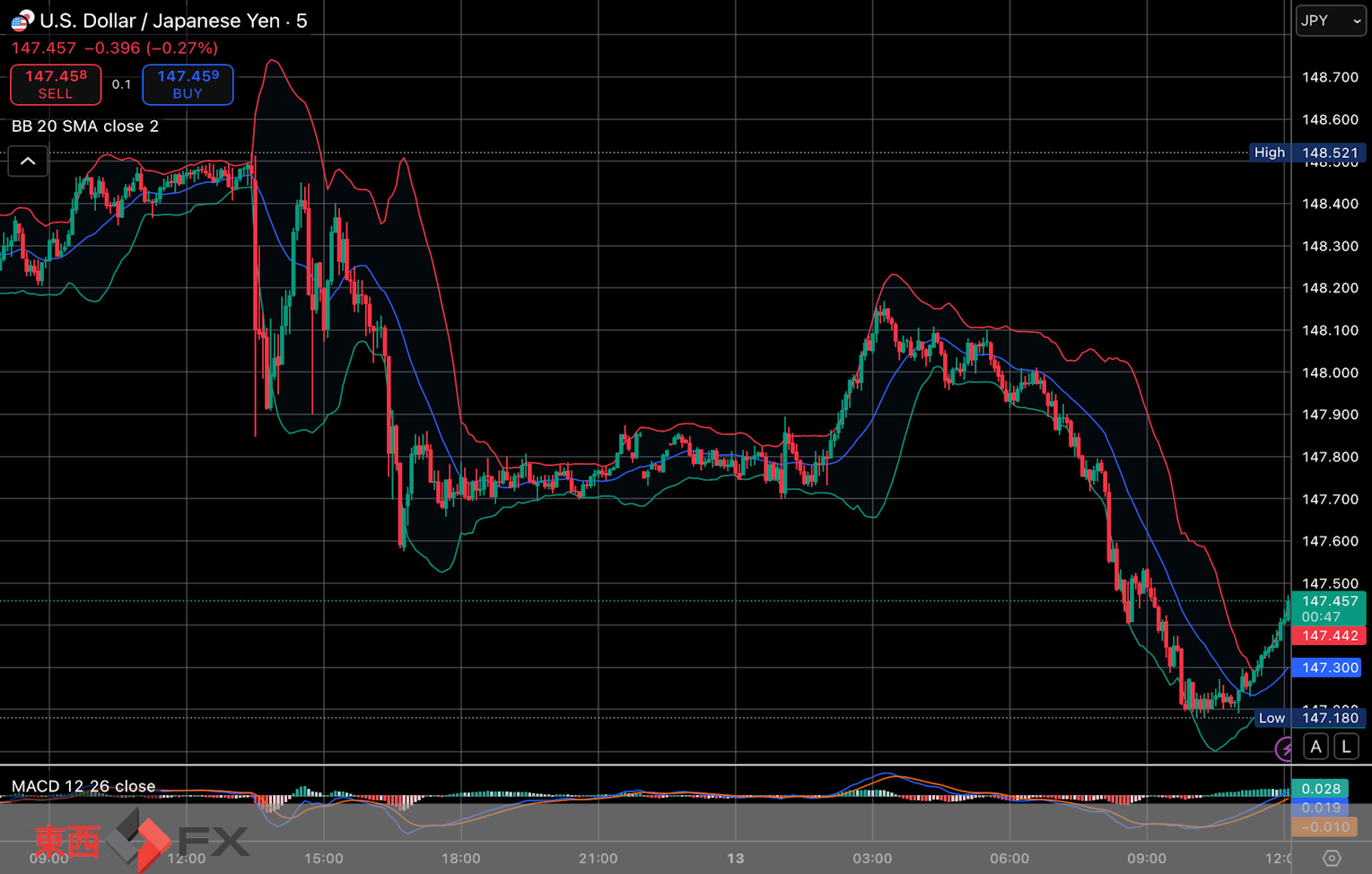Click the Low 147.180 price label
Image resolution: width=1372 pixels, height=874 pixels.
click(x=1309, y=718)
